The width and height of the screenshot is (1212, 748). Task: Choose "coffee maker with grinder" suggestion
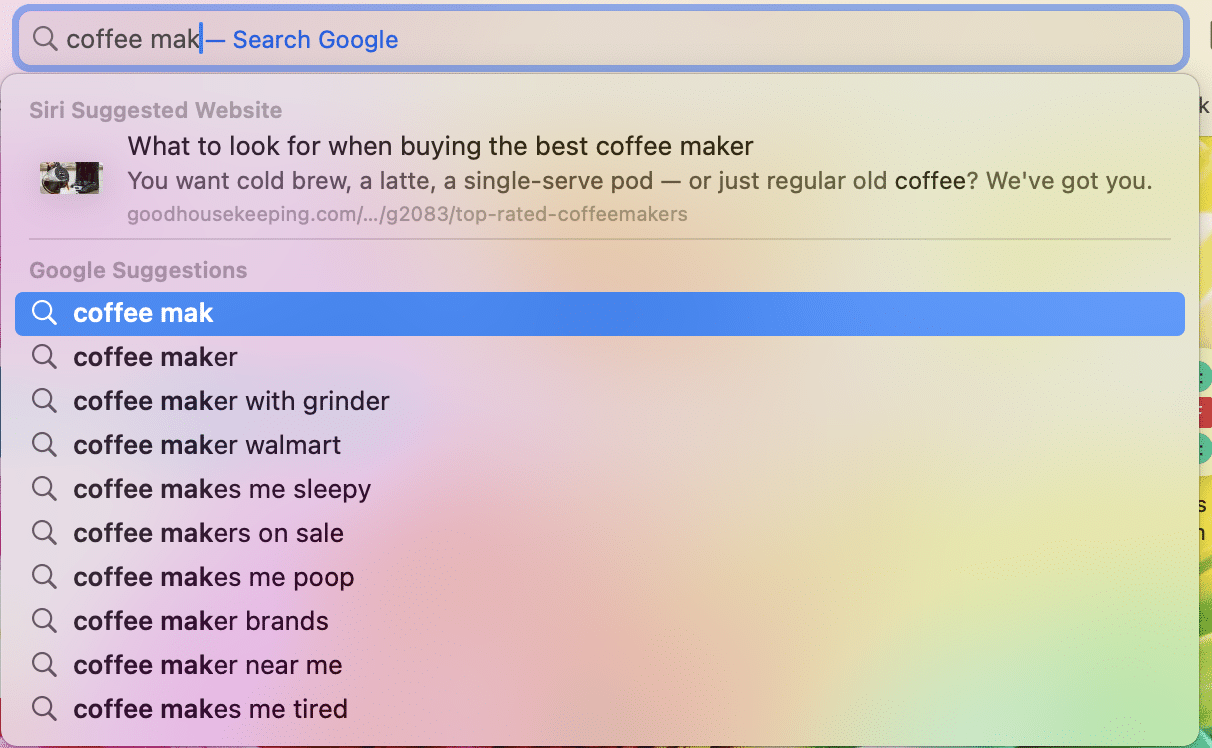(x=600, y=401)
